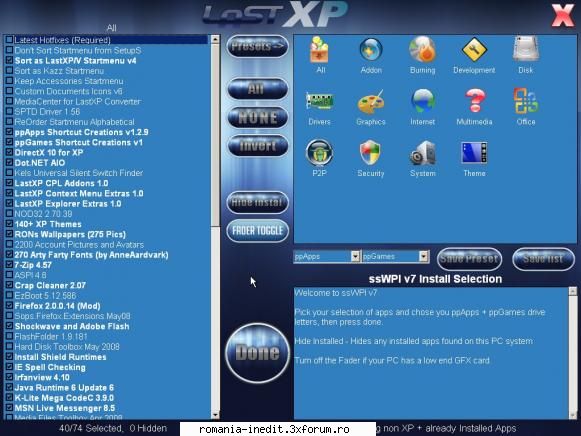Select IE Spell Checking entry
Image resolution: width=581 pixels, height=436 pixels.
point(50,367)
